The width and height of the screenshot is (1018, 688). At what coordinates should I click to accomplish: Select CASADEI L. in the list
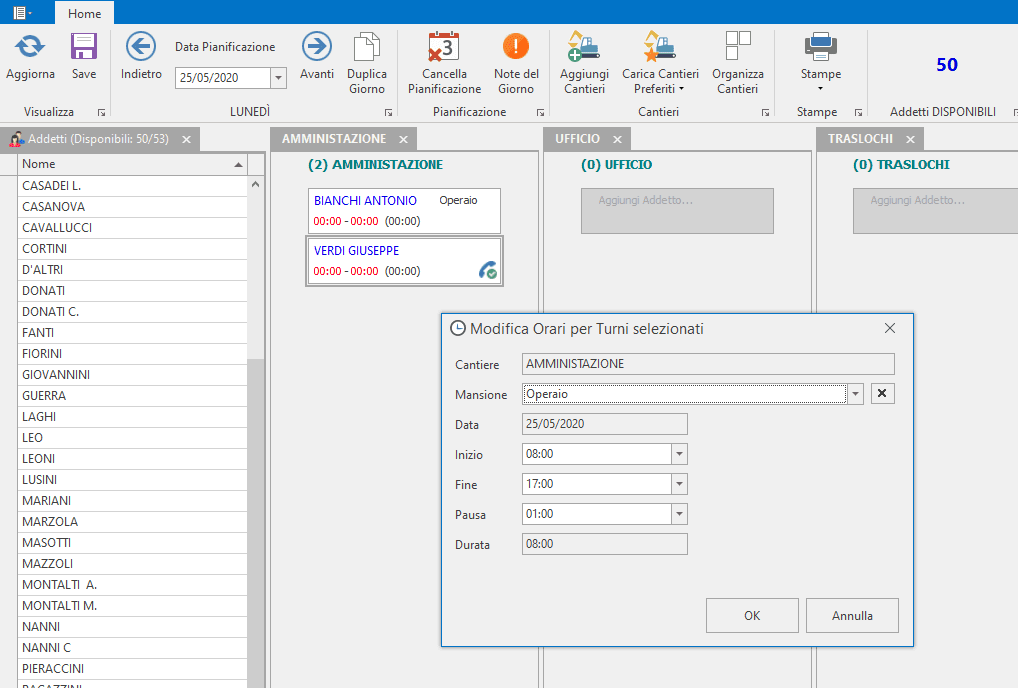132,186
